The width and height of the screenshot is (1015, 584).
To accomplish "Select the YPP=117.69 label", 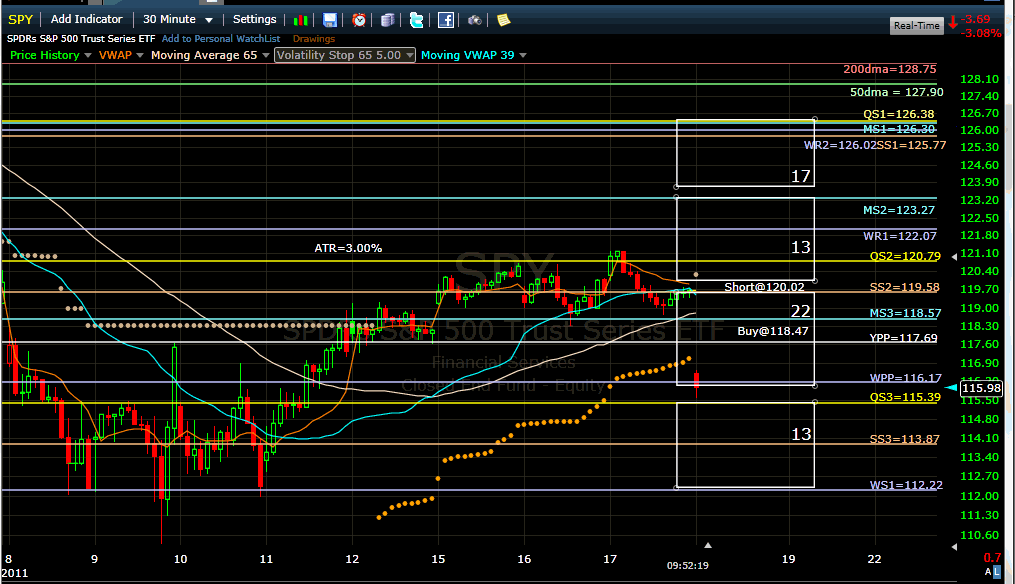I will (x=903, y=337).
